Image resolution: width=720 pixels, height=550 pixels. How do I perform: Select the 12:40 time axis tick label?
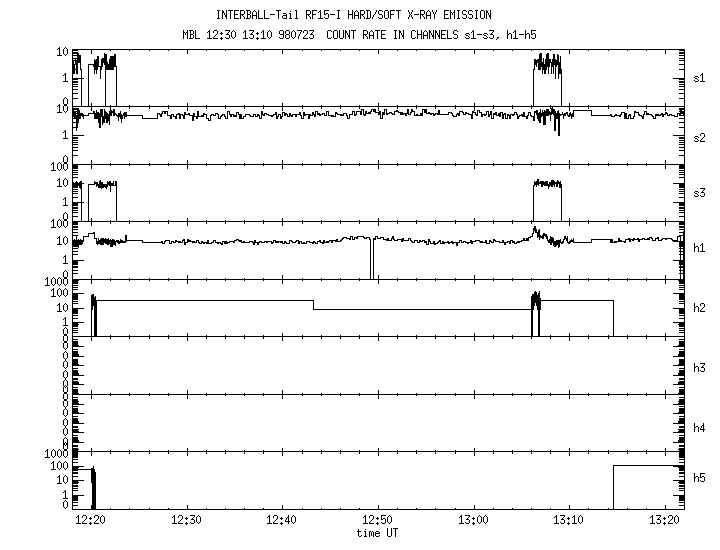(x=282, y=521)
